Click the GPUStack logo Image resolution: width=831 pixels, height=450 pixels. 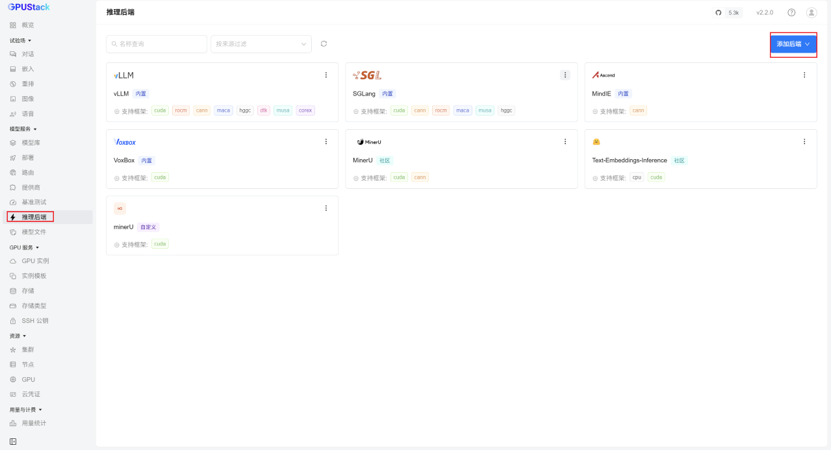click(x=29, y=7)
